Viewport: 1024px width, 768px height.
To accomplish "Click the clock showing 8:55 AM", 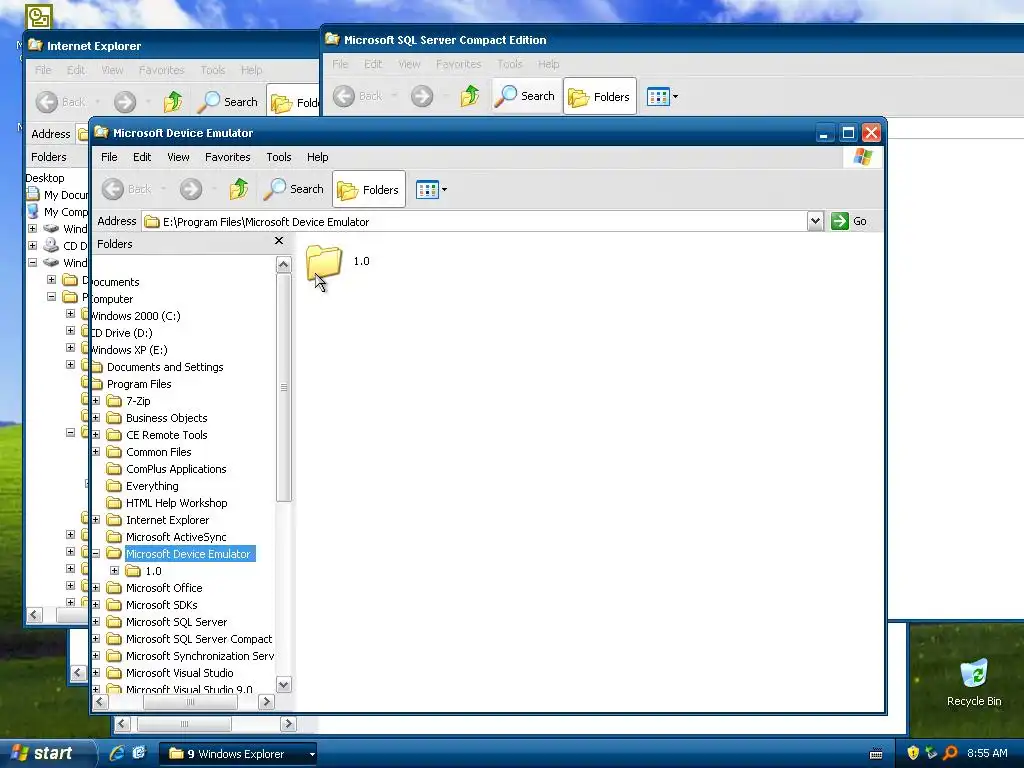I will (x=987, y=753).
